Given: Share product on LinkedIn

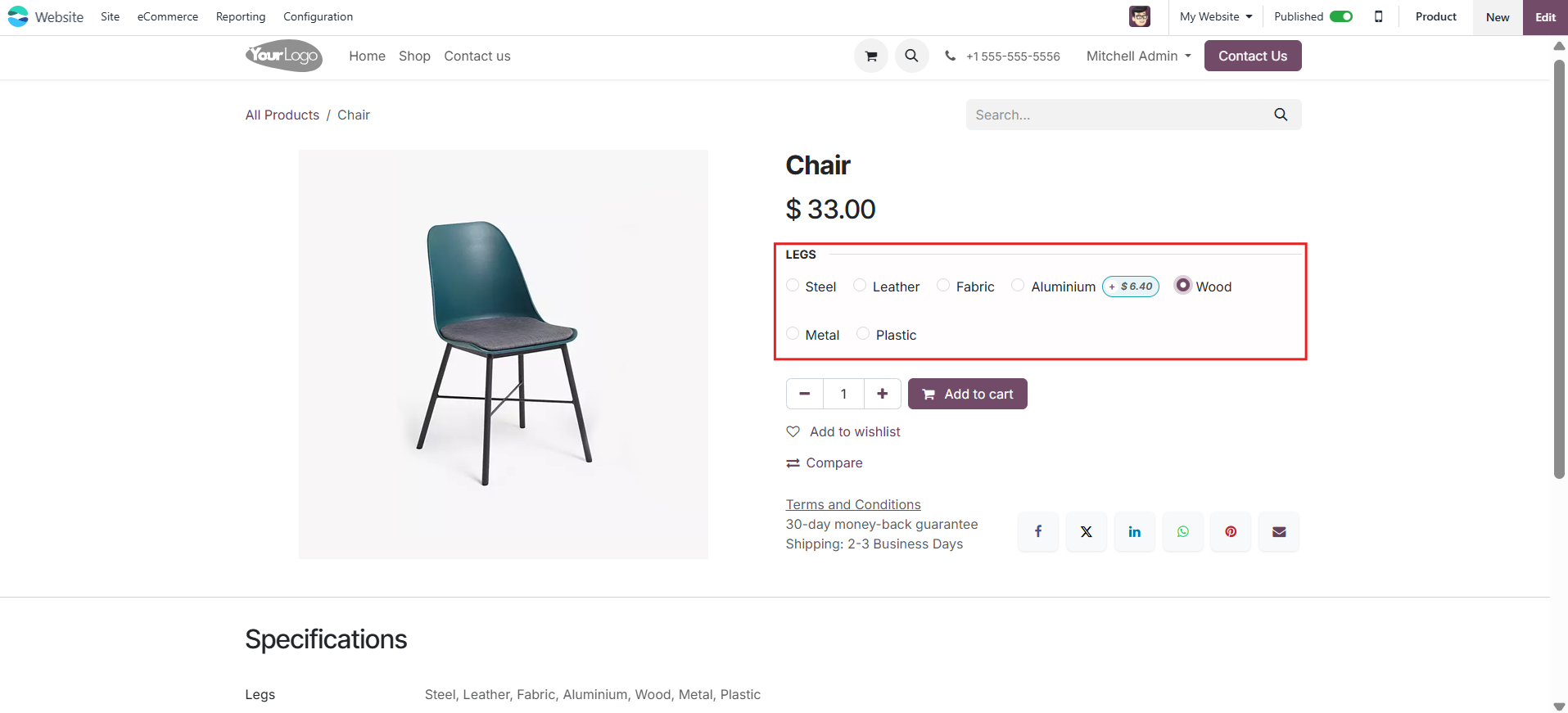Looking at the screenshot, I should pos(1134,532).
